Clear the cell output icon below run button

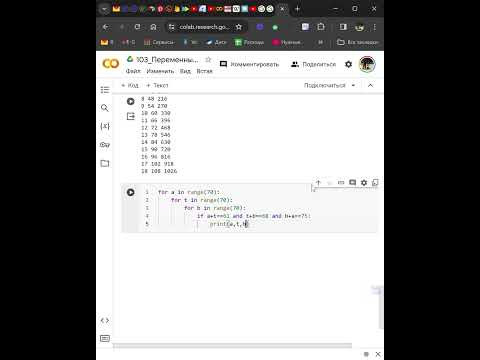click(131, 116)
